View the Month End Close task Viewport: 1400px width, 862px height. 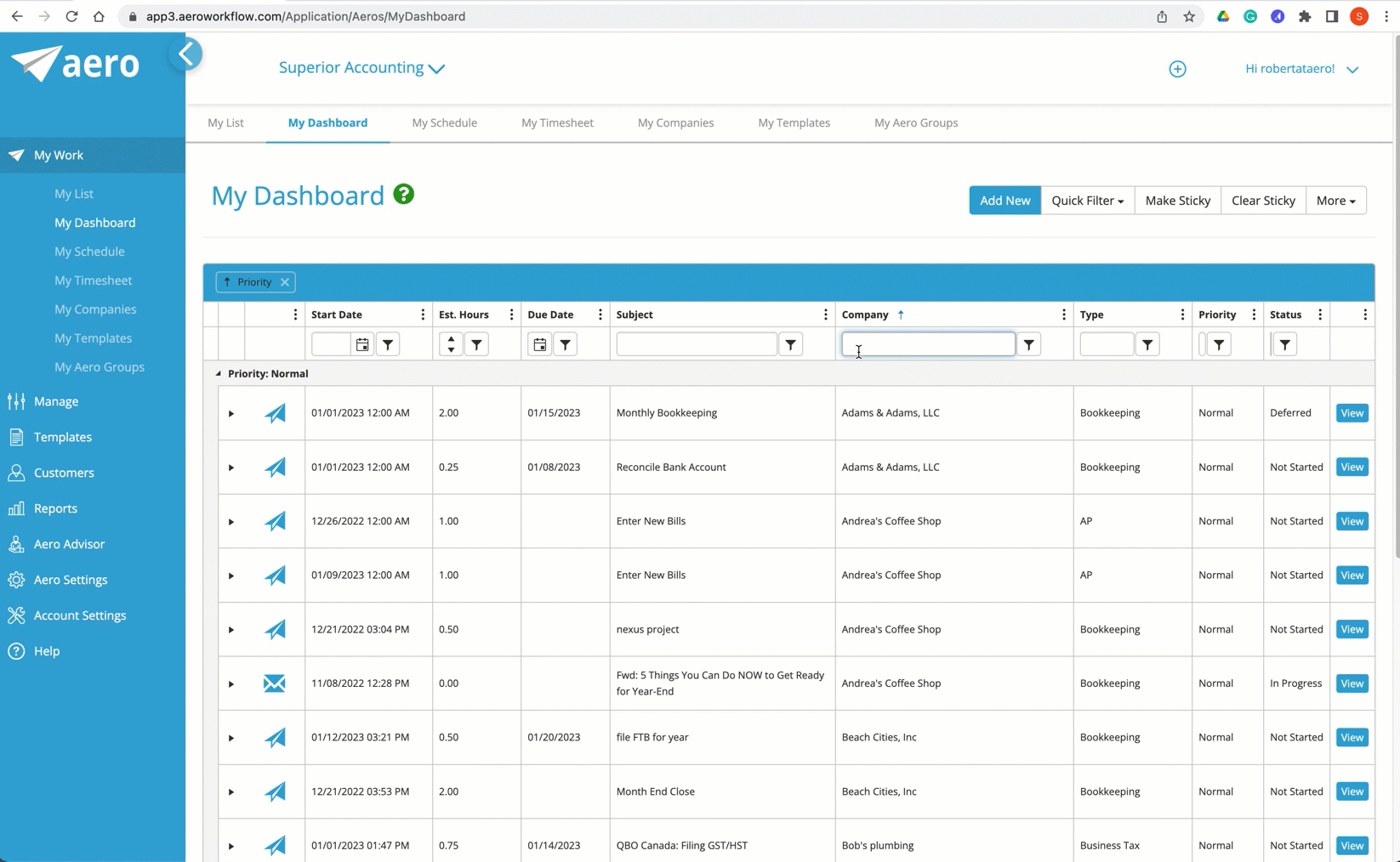coord(1352,791)
